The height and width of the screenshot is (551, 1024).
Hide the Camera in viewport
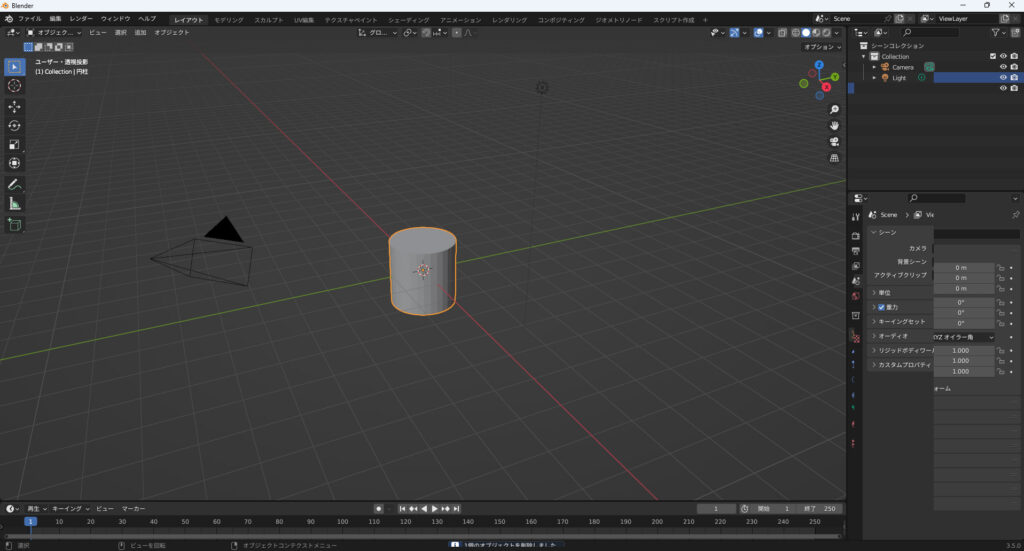click(x=1003, y=67)
